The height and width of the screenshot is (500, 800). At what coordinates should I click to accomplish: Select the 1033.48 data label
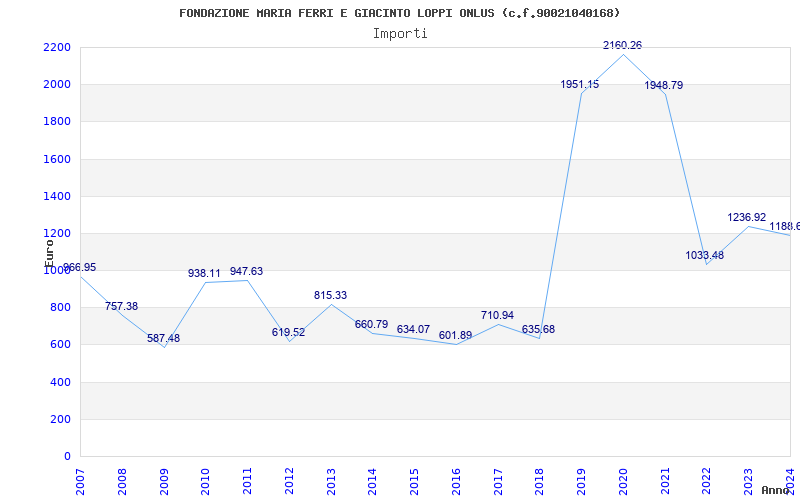coord(705,256)
